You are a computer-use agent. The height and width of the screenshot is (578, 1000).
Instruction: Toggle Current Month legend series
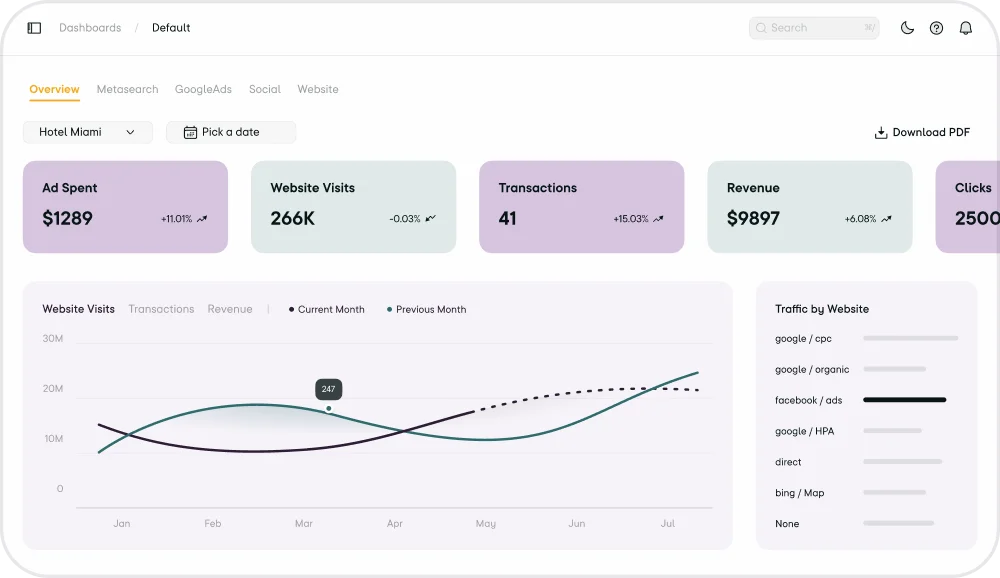[327, 309]
